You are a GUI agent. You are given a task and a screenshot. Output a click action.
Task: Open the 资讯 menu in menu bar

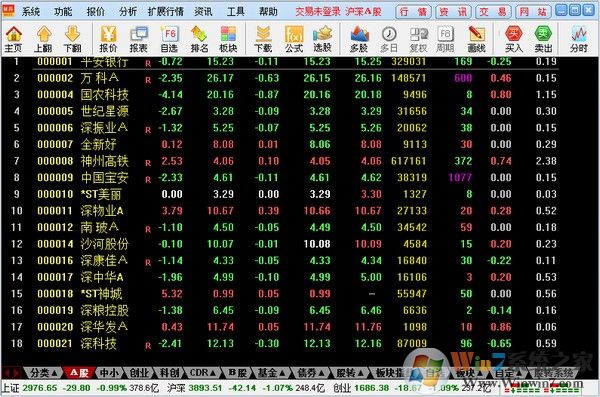coord(203,11)
